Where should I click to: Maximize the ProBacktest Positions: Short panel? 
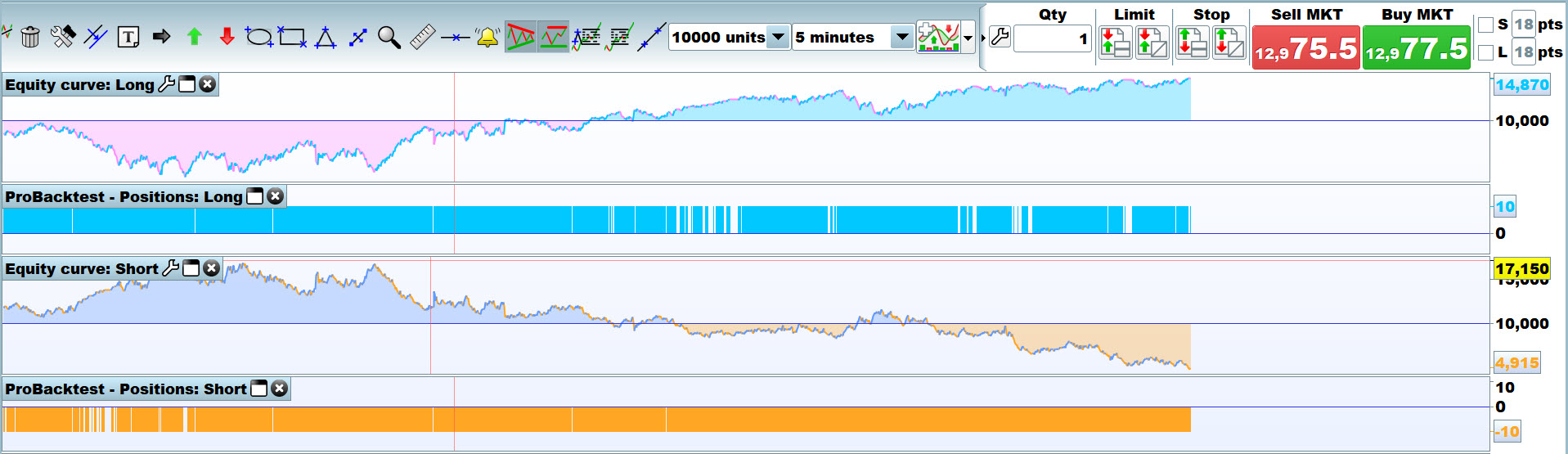(259, 389)
